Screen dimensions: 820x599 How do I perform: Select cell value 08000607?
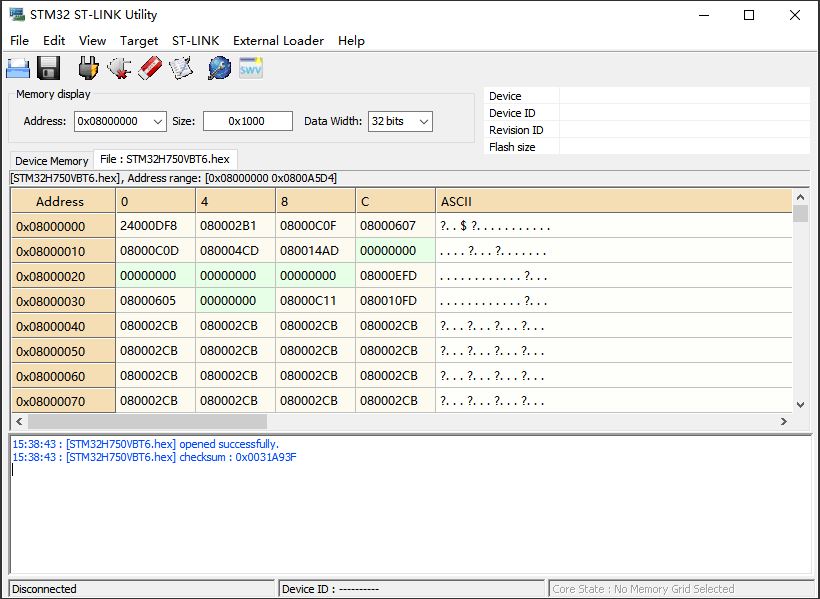click(x=395, y=226)
